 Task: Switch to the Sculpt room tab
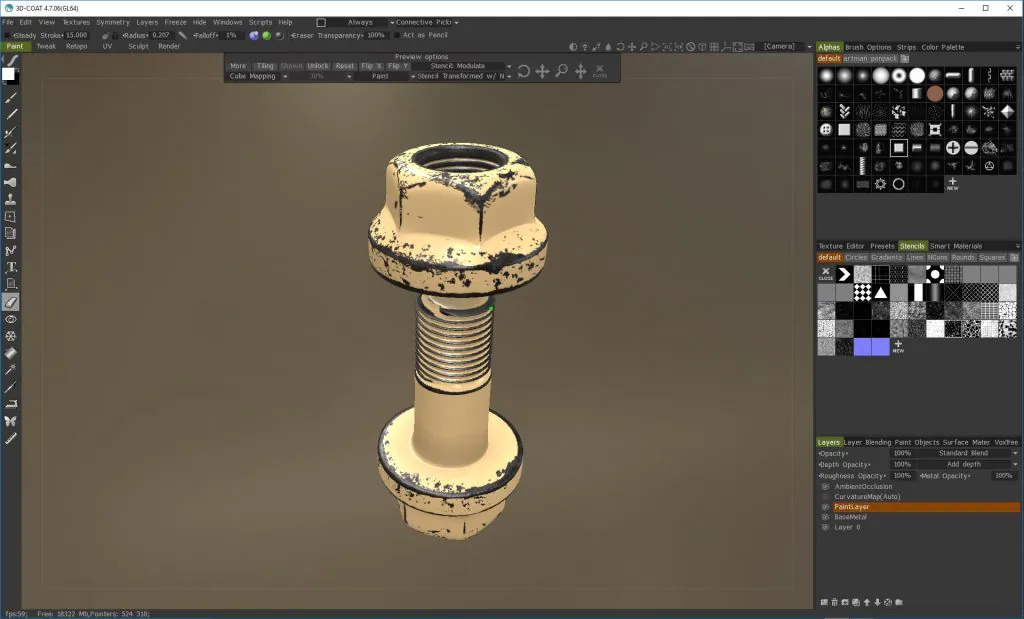(138, 46)
